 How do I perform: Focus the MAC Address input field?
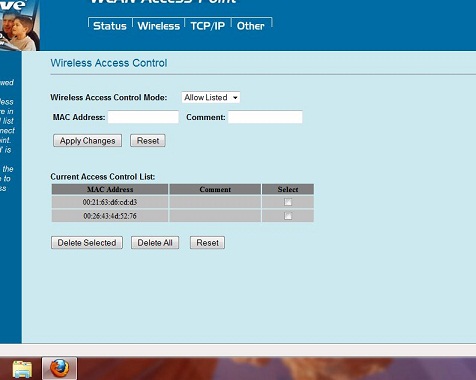click(143, 117)
